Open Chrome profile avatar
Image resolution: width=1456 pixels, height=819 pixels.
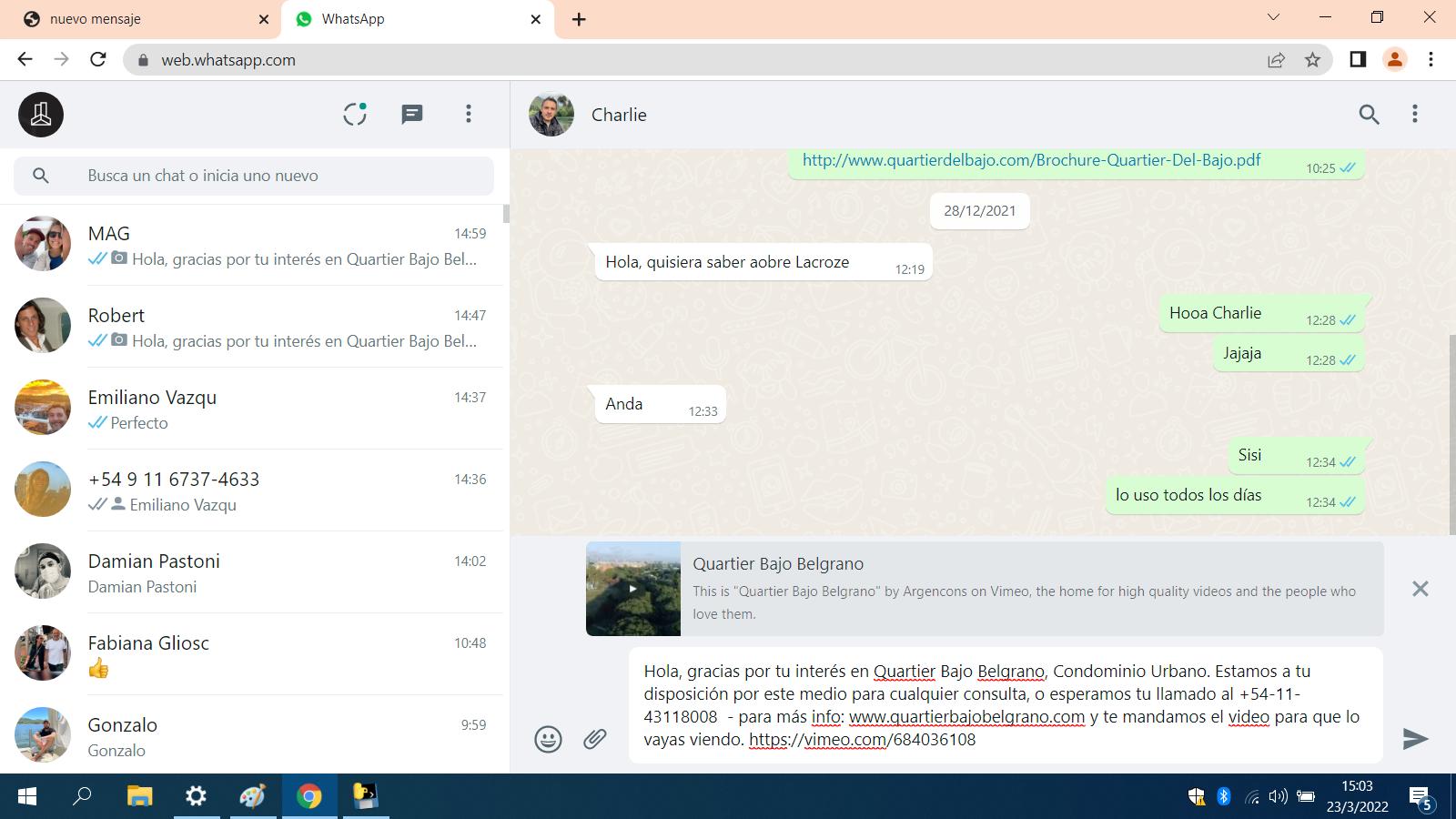pyautogui.click(x=1394, y=59)
